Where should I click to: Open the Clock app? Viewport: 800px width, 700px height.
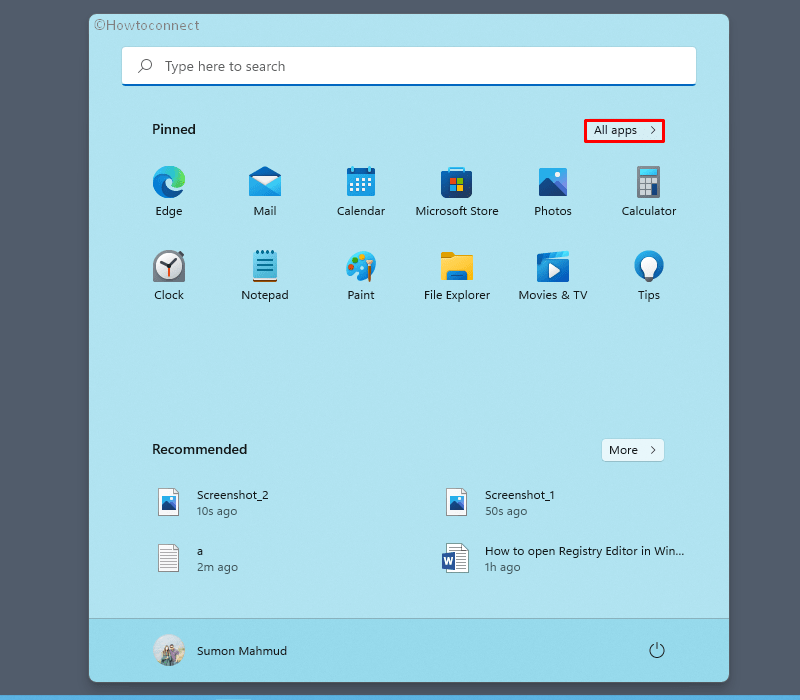coord(169,266)
